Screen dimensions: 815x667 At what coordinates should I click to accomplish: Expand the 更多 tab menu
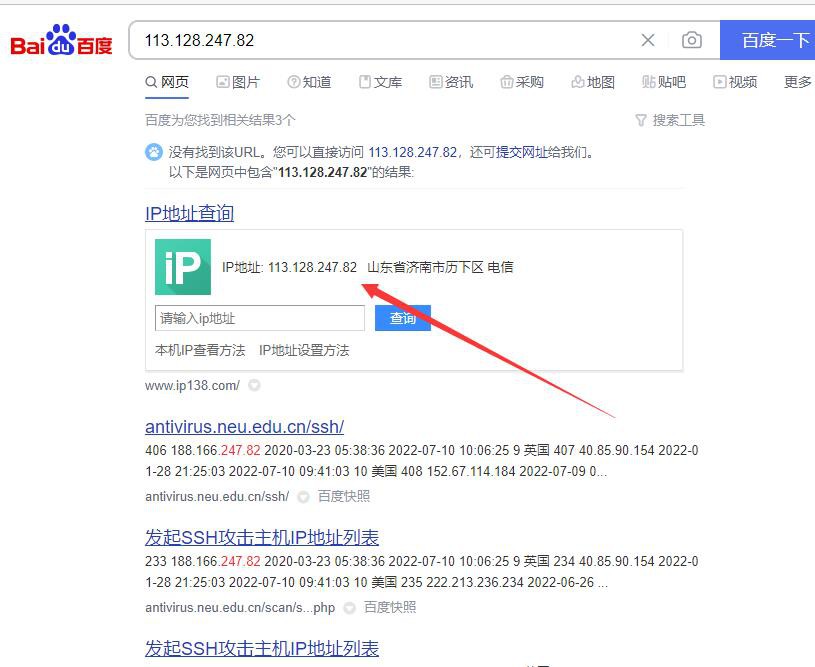(798, 82)
